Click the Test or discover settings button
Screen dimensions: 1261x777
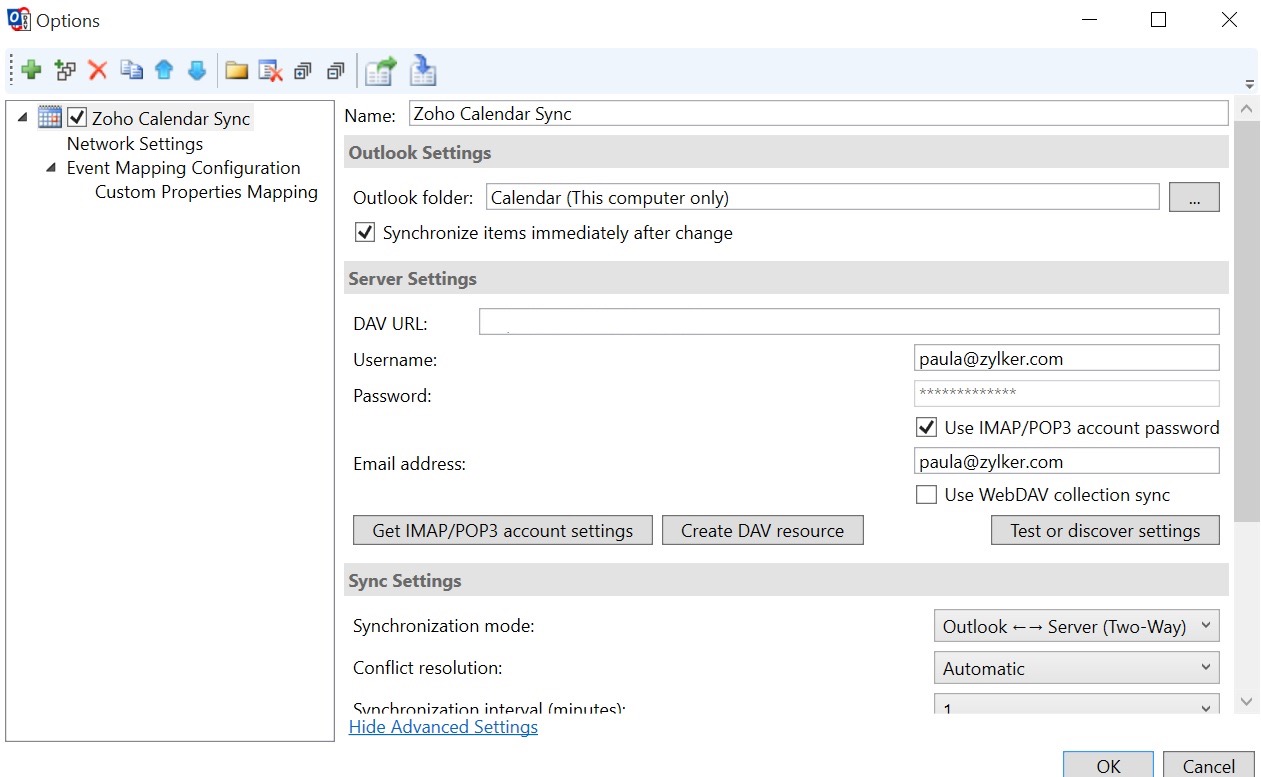1105,530
